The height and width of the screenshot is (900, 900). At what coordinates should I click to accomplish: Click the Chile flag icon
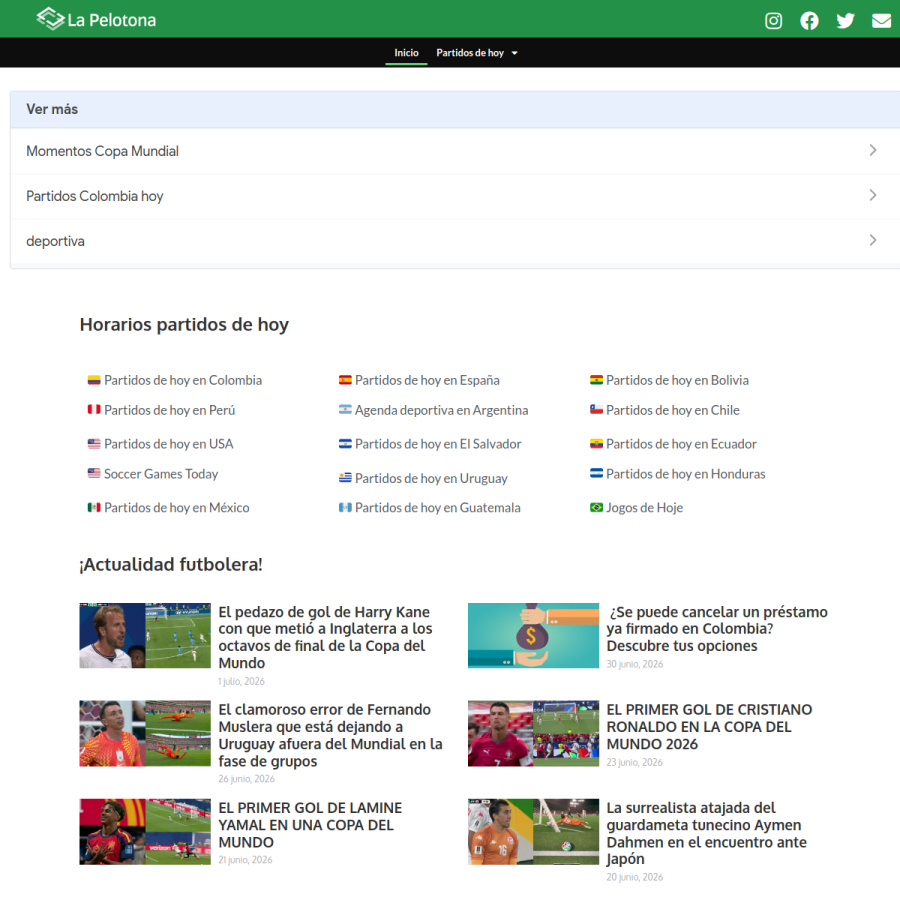tap(596, 409)
